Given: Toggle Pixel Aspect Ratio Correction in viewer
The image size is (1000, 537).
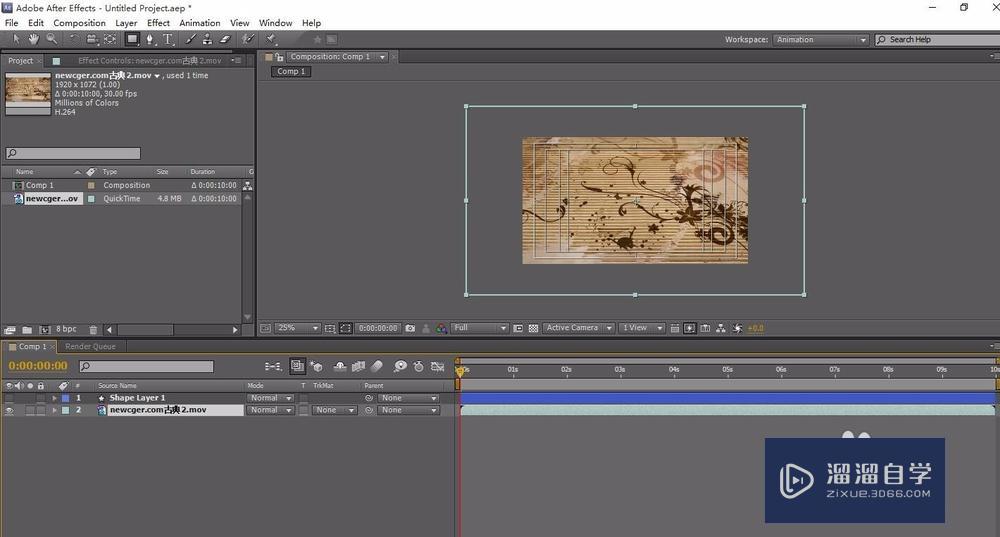Looking at the screenshot, I should tap(674, 328).
